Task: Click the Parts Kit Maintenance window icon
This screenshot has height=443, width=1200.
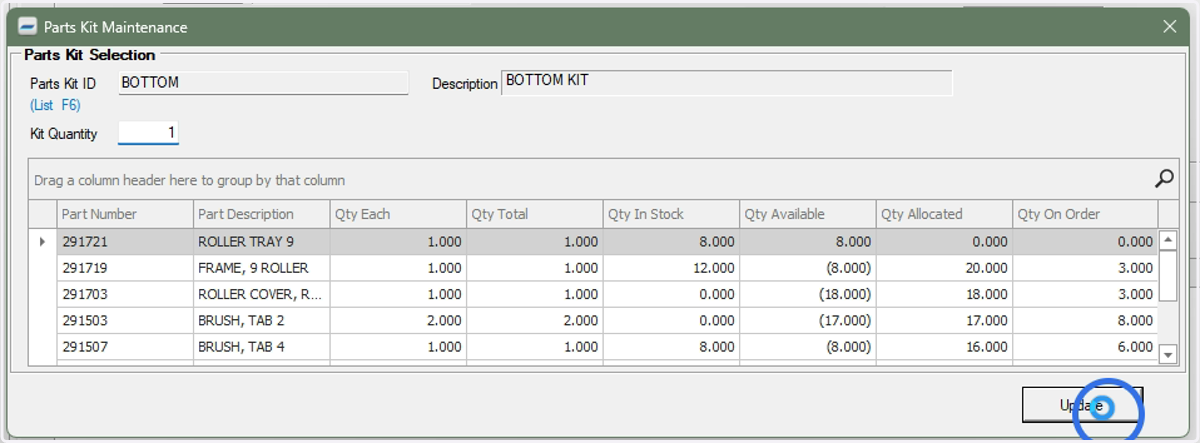Action: (28, 27)
